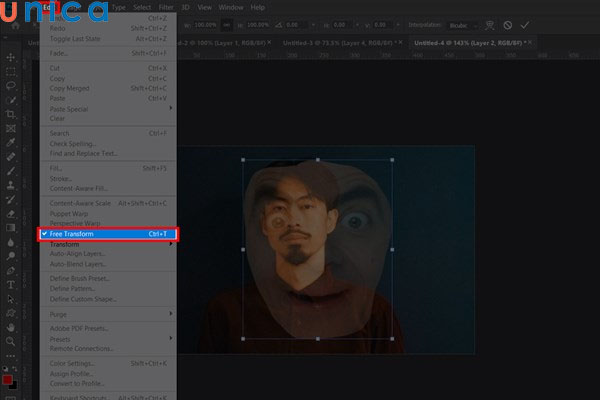Expand the Purge submenu
This screenshot has width=600, height=400.
coord(108,314)
